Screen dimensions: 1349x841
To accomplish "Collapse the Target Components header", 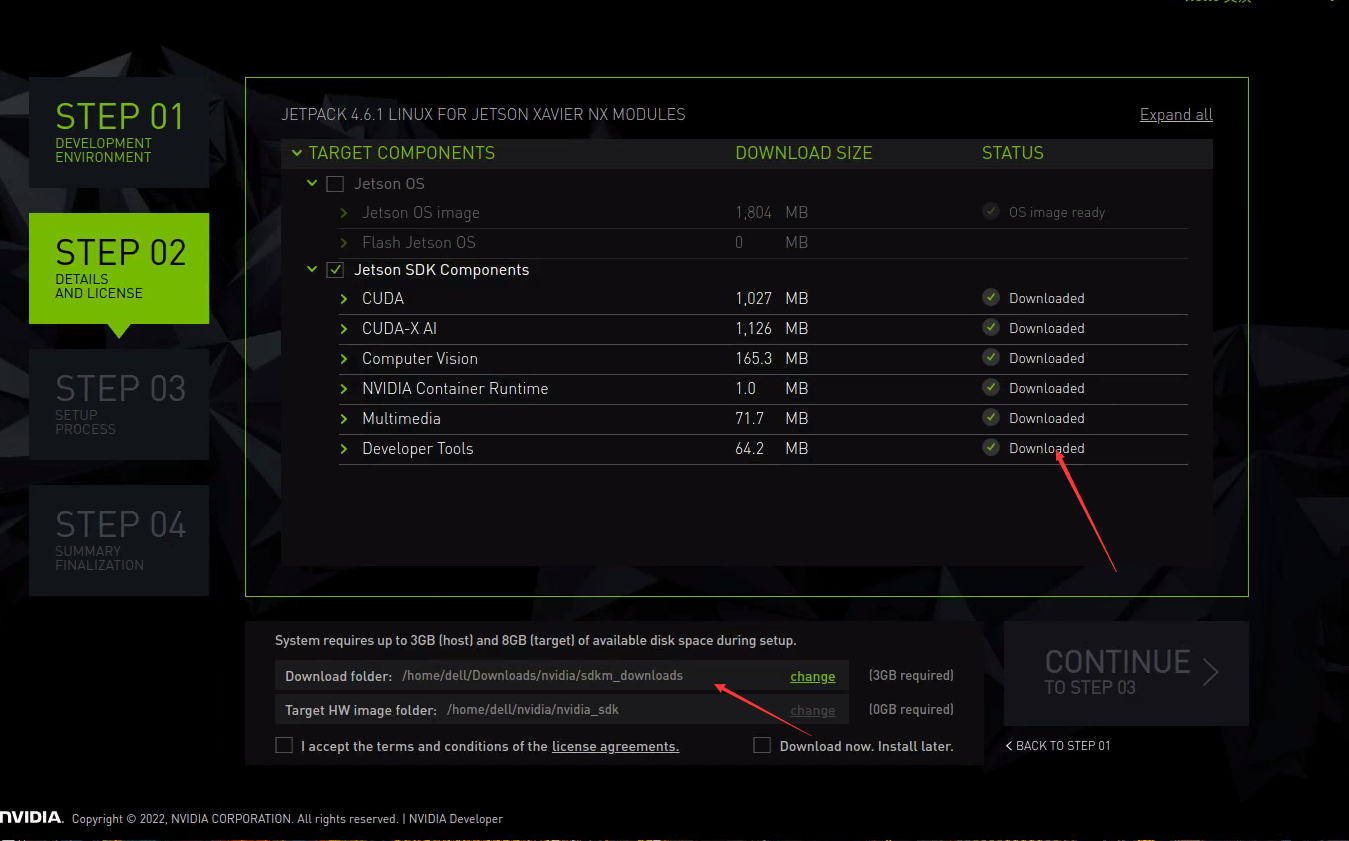I will coord(296,153).
